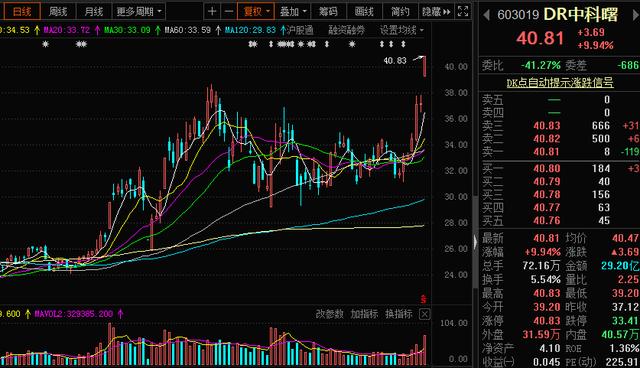Zoom in chart with plus icon
The height and width of the screenshot is (368, 640).
click(212, 11)
